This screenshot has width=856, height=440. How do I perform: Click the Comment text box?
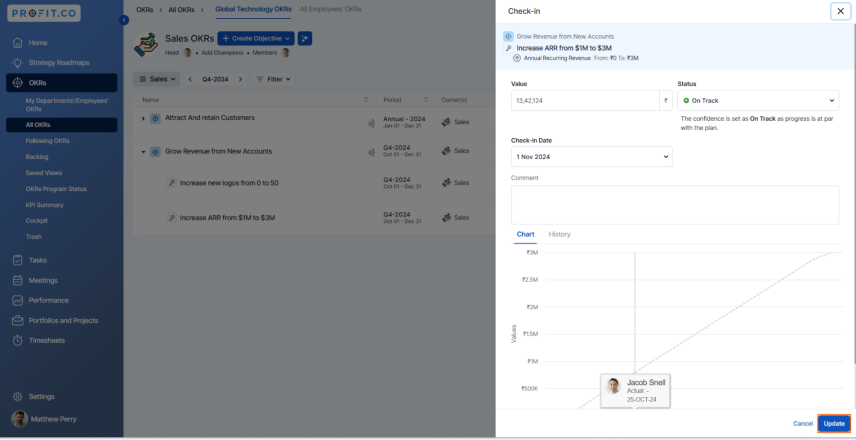tap(675, 205)
